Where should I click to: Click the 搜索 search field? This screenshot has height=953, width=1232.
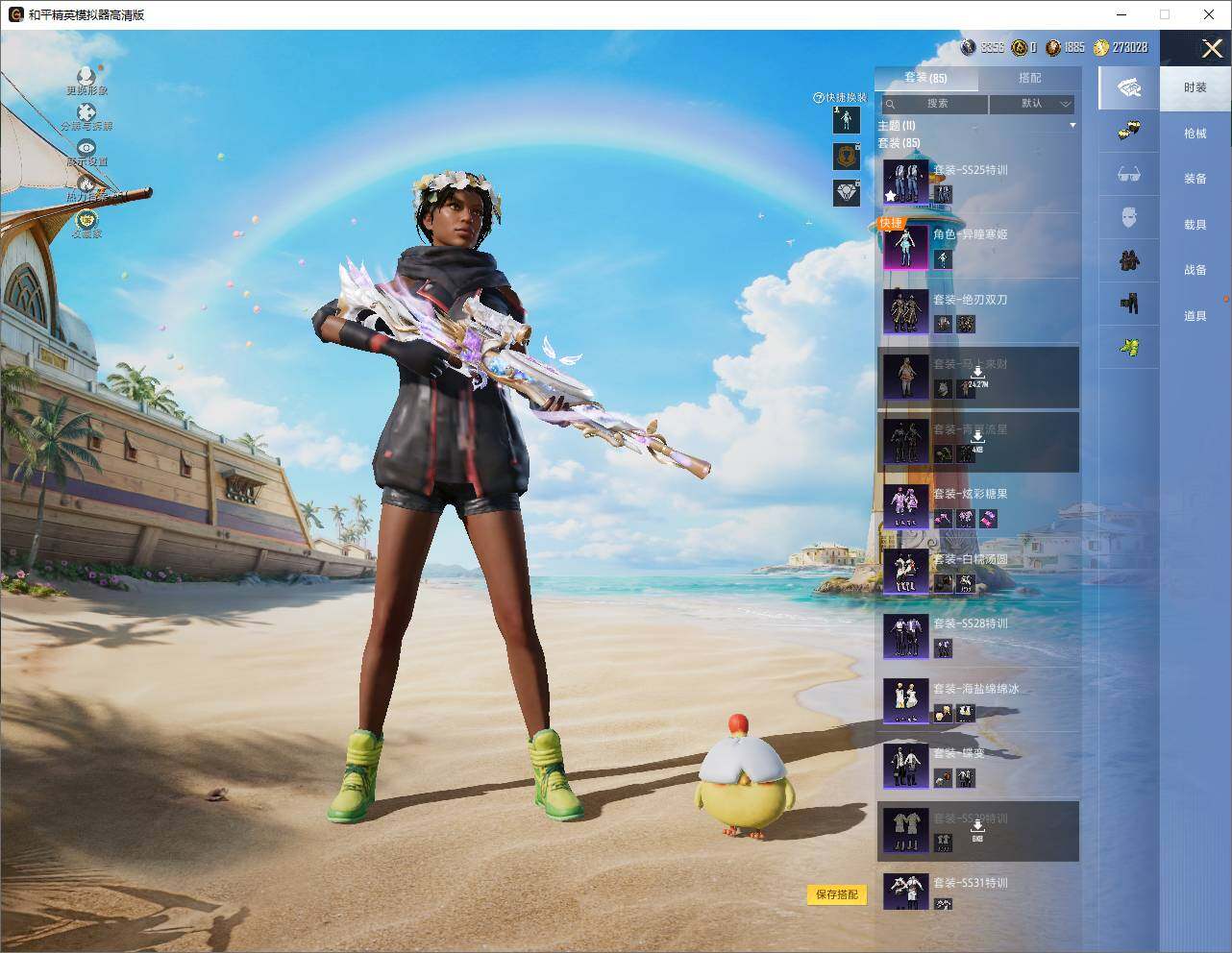tap(933, 104)
